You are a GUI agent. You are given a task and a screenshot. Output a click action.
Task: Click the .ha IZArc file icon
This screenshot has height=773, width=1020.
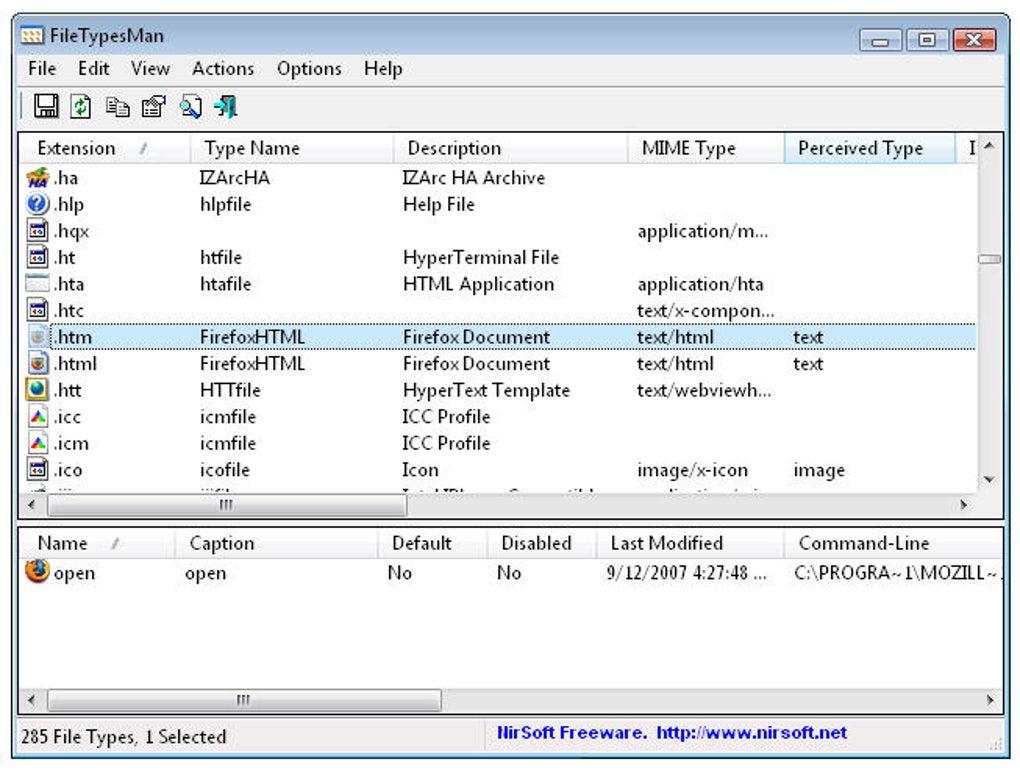(x=38, y=178)
